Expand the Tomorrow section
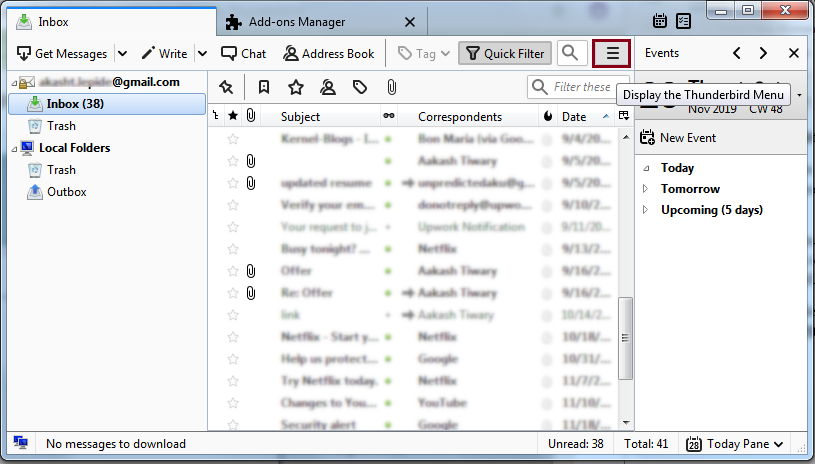815x464 pixels. 646,189
